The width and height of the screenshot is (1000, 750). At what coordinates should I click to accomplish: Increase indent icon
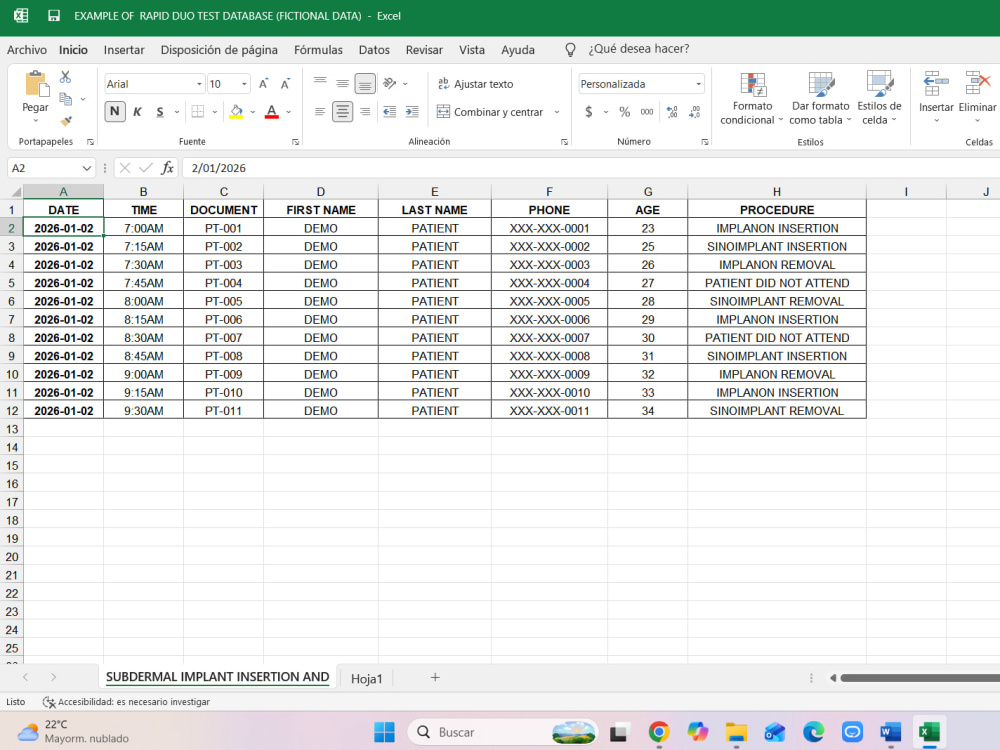pos(412,112)
